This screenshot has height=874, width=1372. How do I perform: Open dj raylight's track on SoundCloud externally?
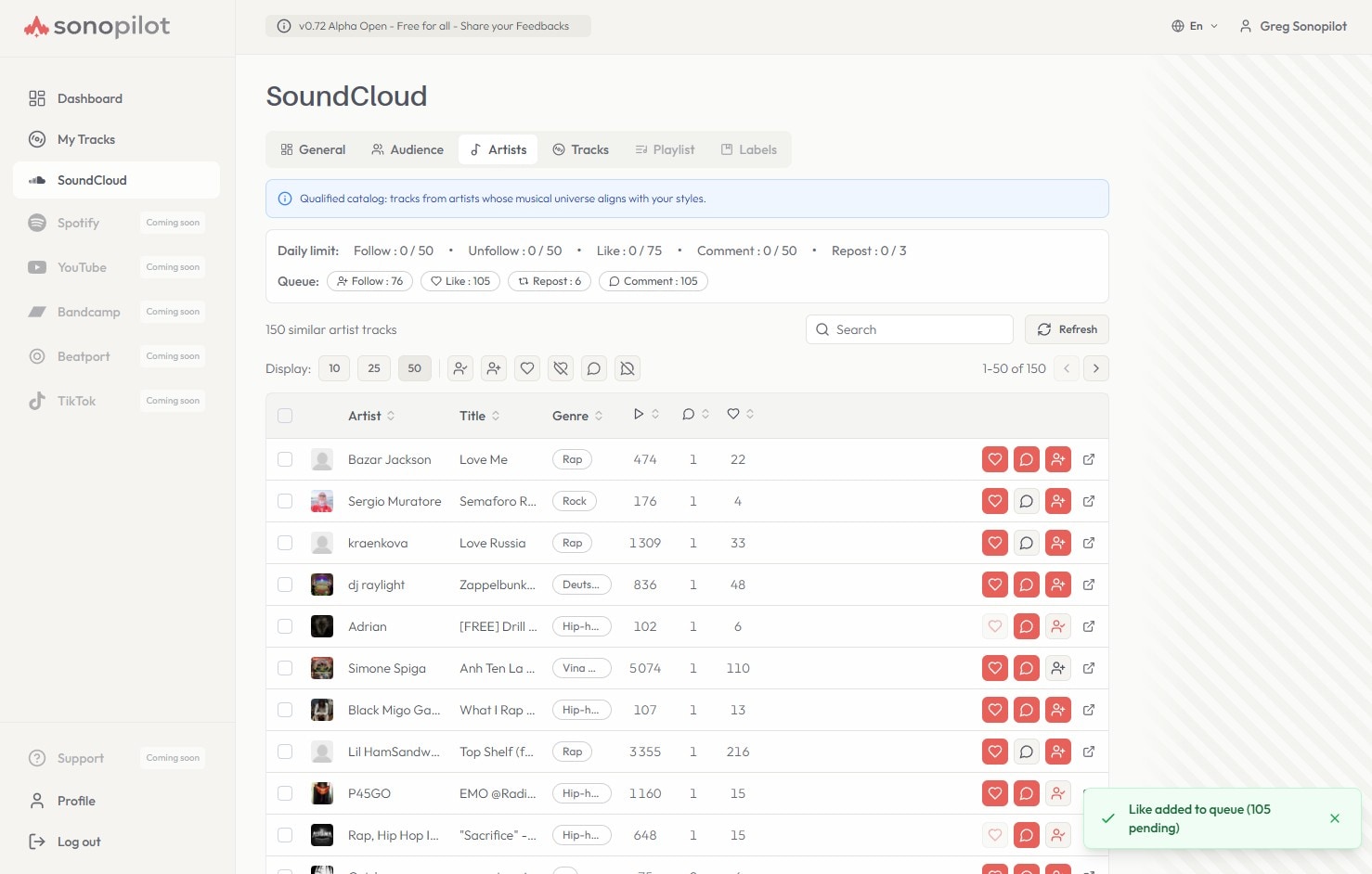coord(1089,585)
